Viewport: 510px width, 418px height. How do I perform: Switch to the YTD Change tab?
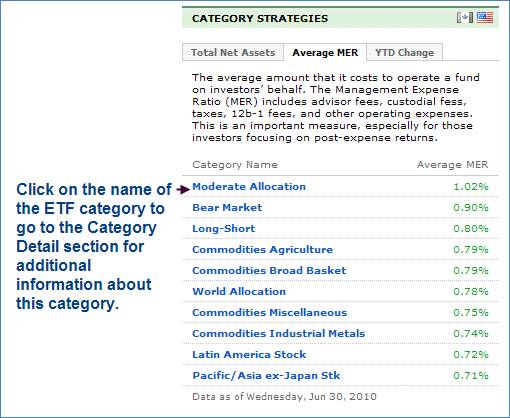[x=404, y=52]
